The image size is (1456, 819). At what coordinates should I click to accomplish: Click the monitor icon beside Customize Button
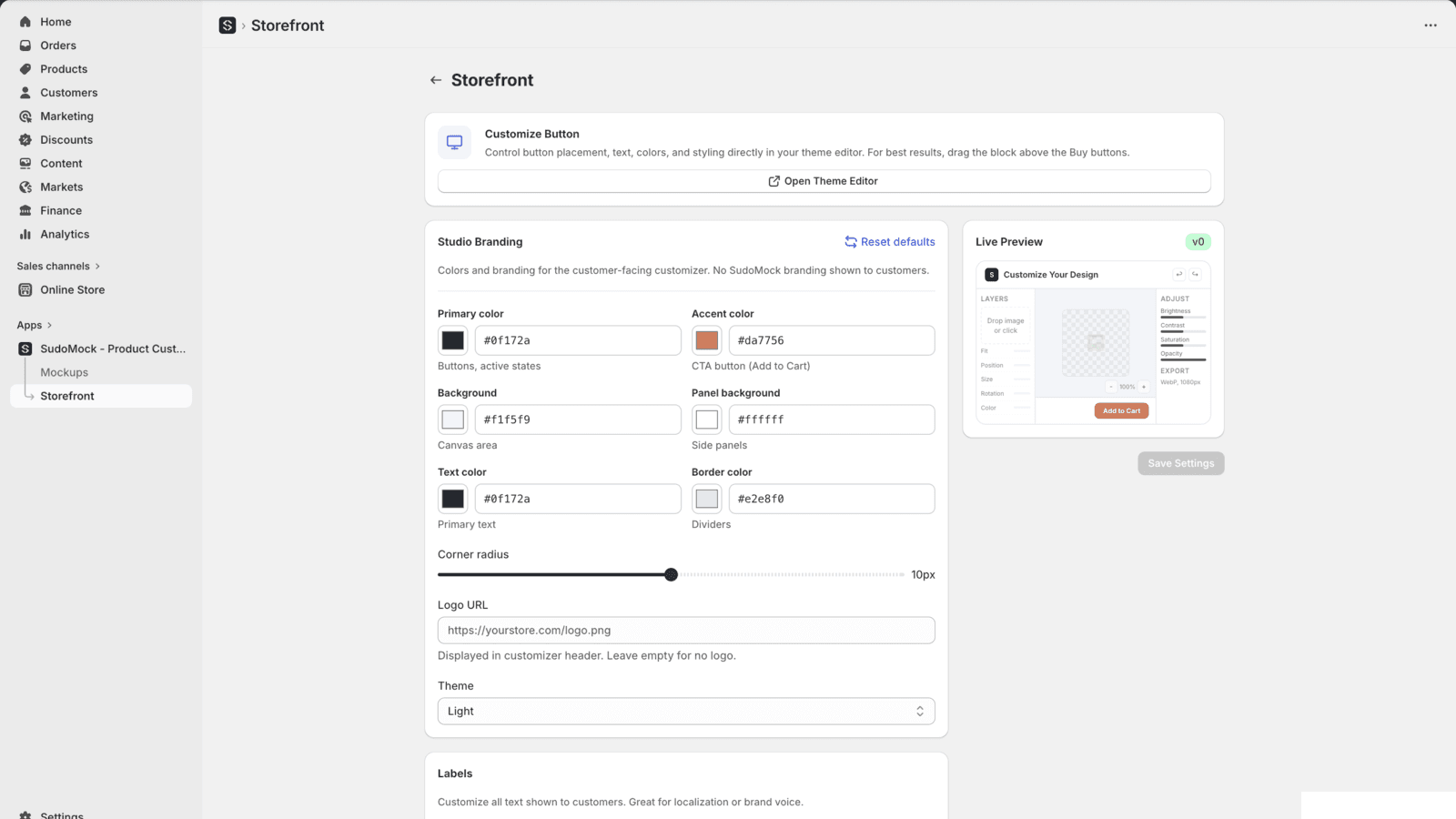click(454, 142)
